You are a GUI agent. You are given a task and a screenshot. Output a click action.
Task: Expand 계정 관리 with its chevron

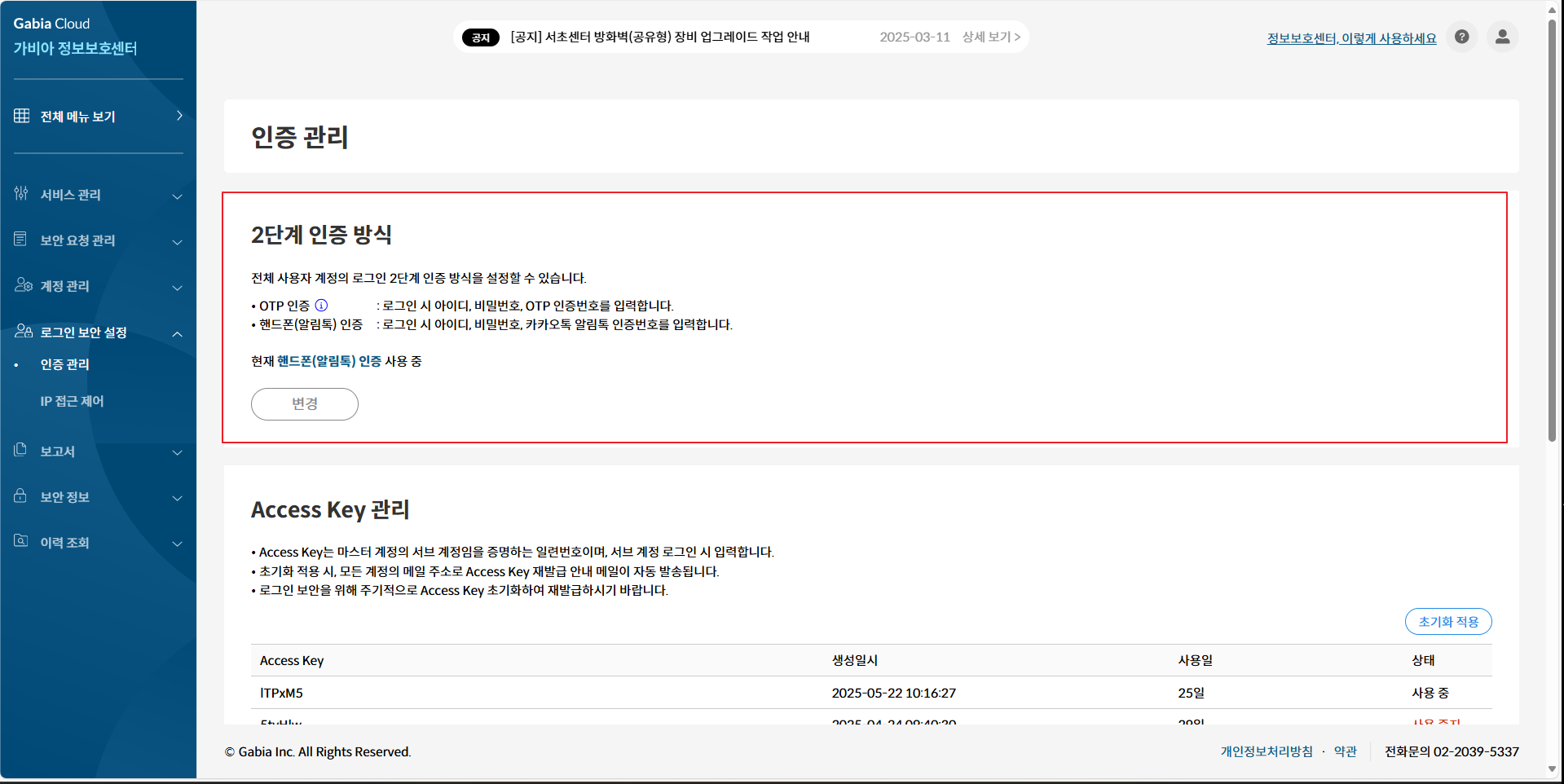[177, 287]
